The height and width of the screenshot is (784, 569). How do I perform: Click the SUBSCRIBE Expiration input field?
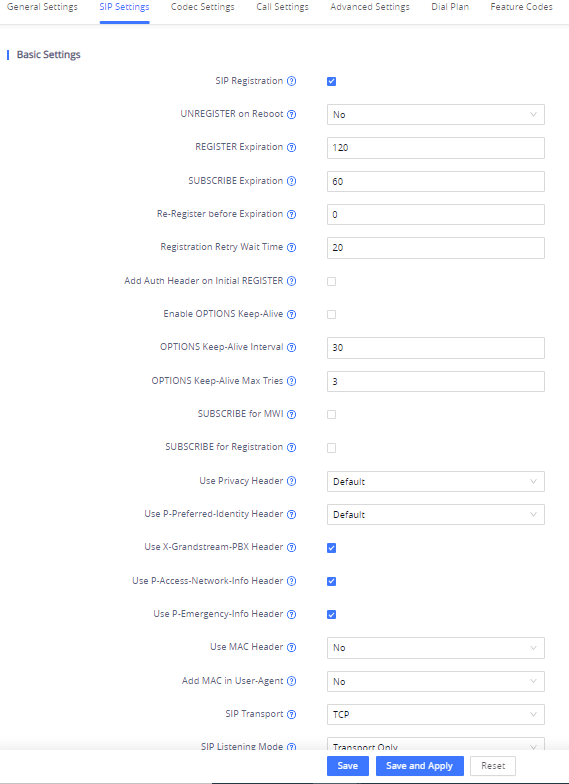pos(436,182)
